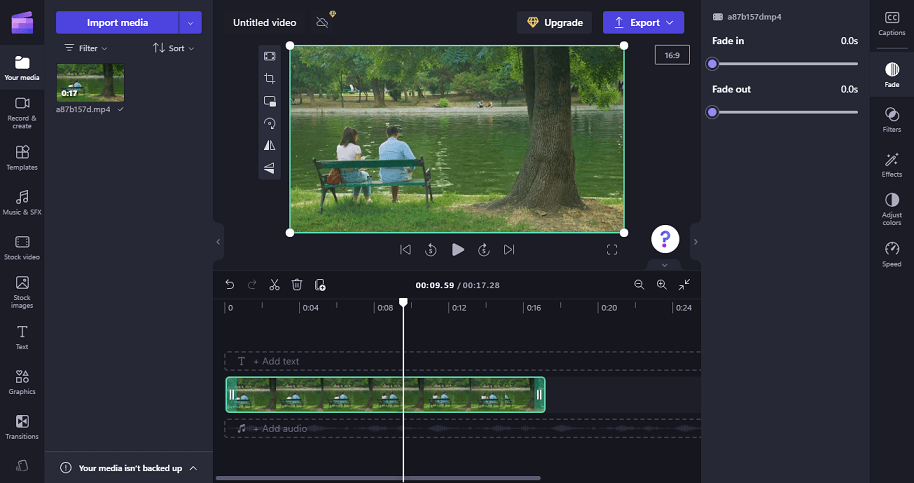Image resolution: width=914 pixels, height=483 pixels.
Task: Forward five seconds
Action: 484,250
